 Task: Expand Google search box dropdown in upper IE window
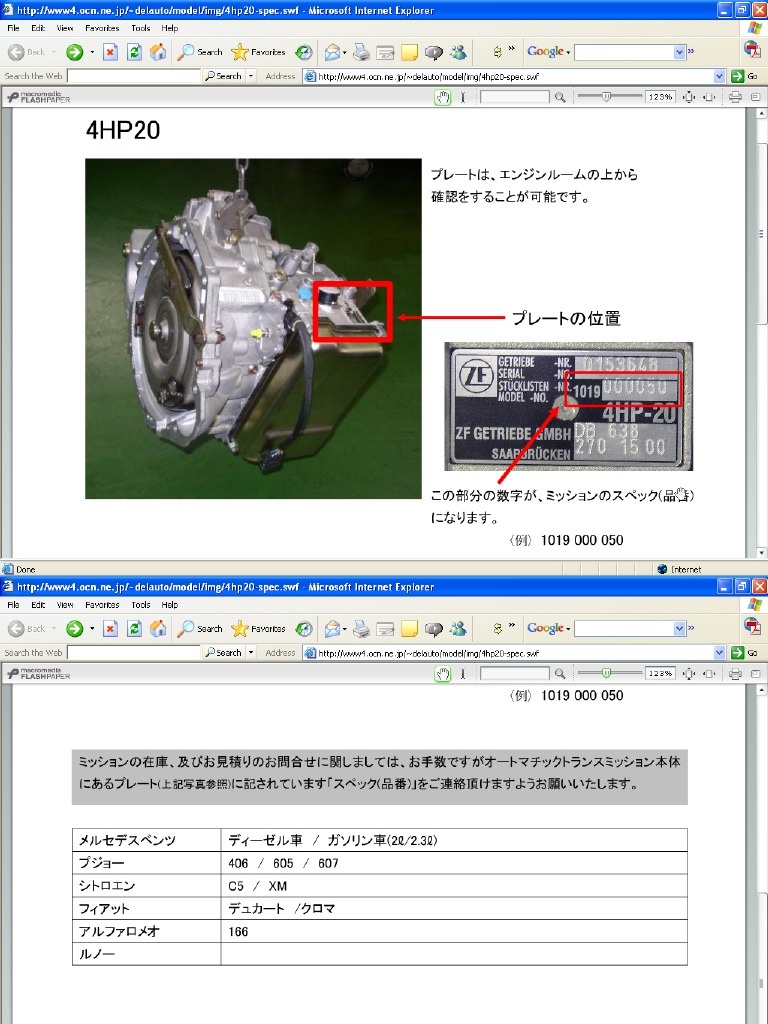click(679, 52)
